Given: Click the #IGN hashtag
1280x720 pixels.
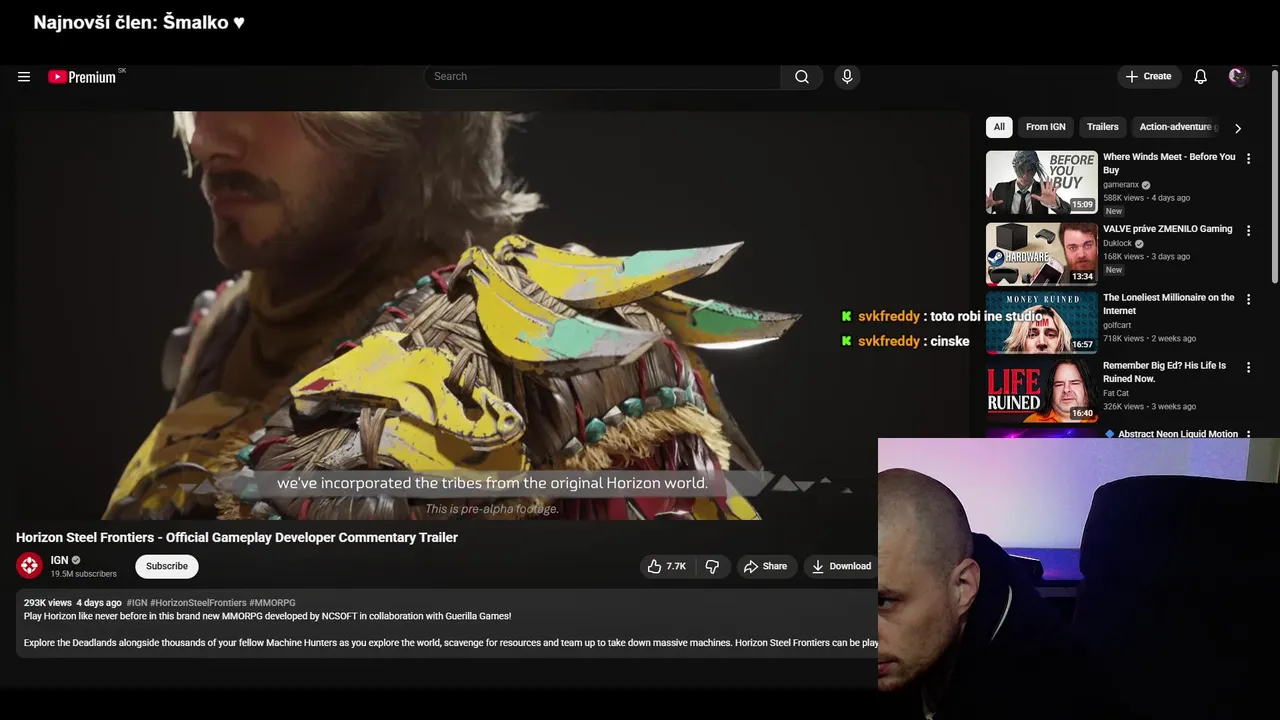Looking at the screenshot, I should (x=137, y=603).
